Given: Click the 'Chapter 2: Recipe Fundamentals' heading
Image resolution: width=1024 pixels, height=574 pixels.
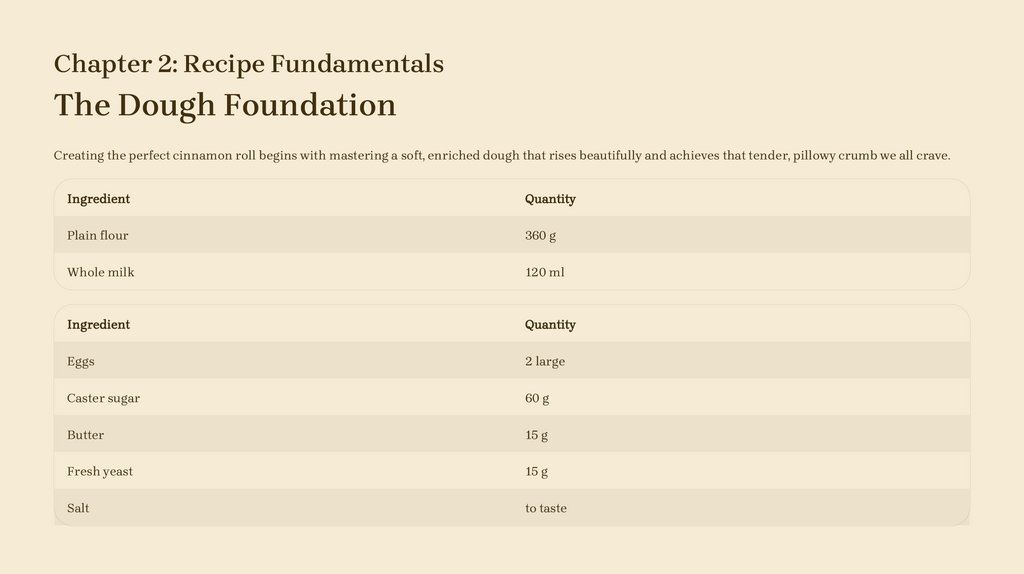Looking at the screenshot, I should (x=249, y=64).
